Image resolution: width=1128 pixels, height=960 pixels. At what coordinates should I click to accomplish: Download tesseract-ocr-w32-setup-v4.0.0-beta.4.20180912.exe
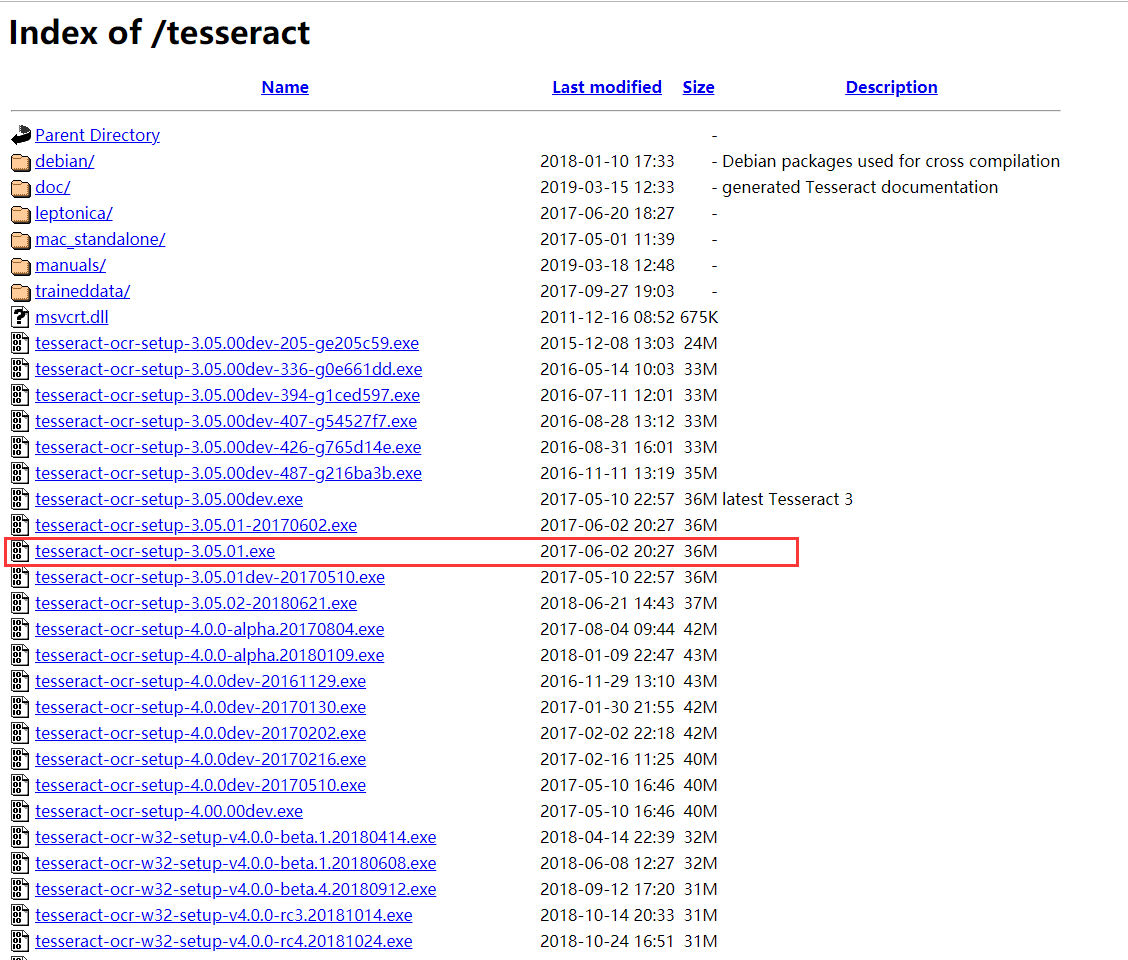pos(235,889)
